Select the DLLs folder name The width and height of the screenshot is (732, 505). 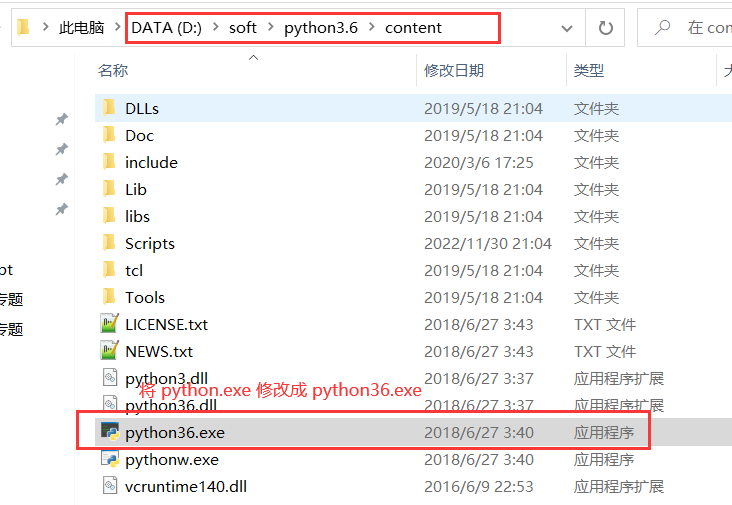pos(142,108)
